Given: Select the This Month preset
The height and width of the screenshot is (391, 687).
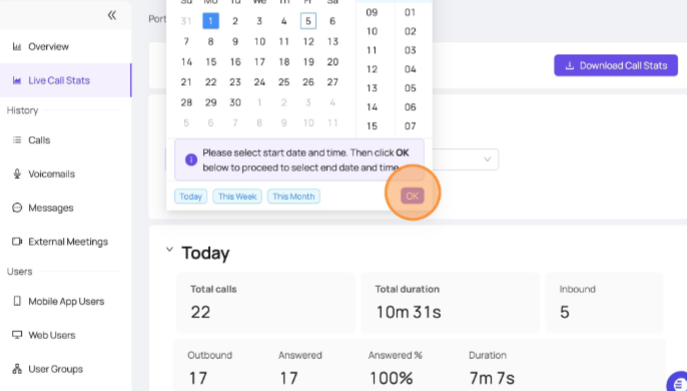Looking at the screenshot, I should [x=294, y=196].
